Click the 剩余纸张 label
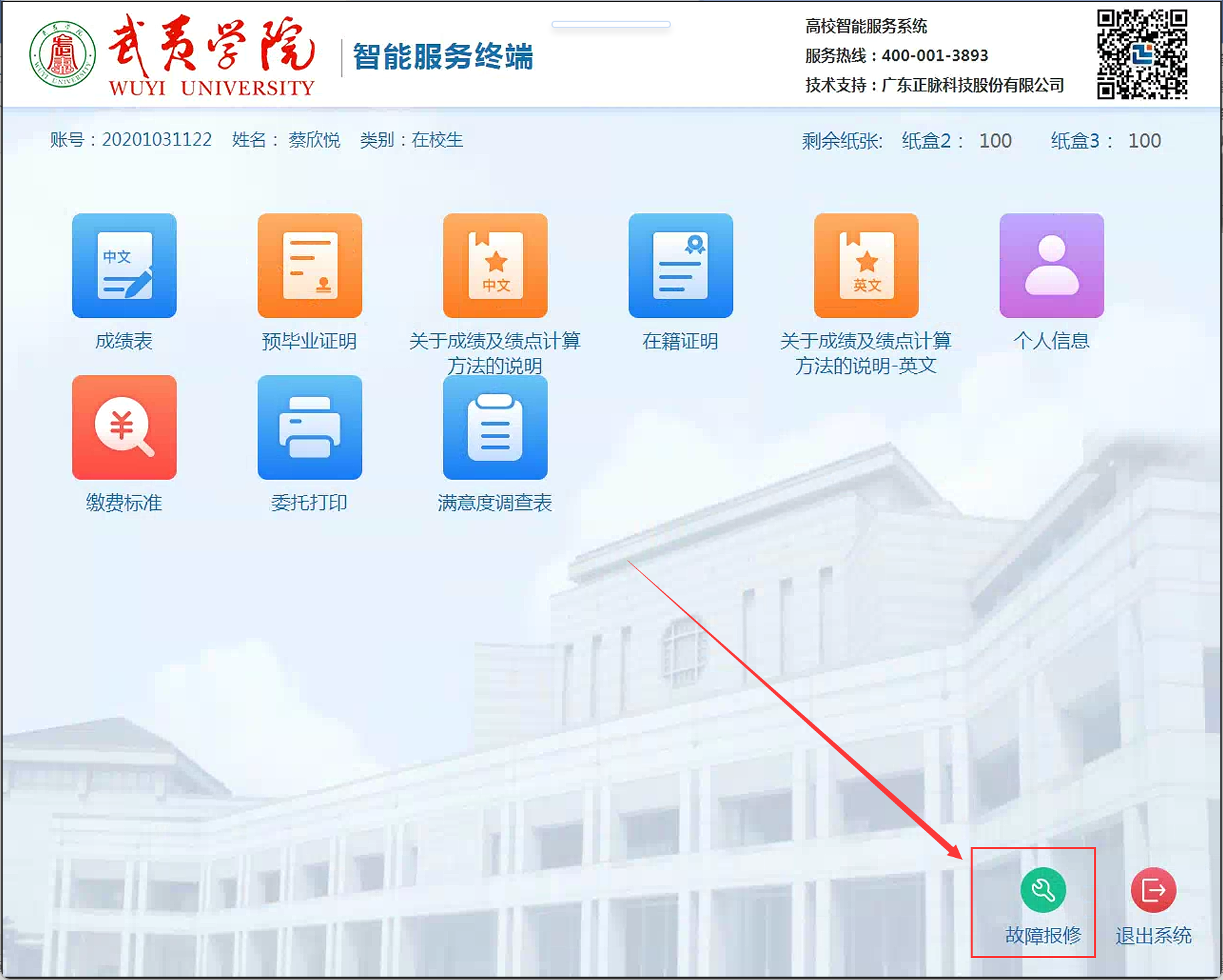Image resolution: width=1223 pixels, height=980 pixels. (x=842, y=141)
